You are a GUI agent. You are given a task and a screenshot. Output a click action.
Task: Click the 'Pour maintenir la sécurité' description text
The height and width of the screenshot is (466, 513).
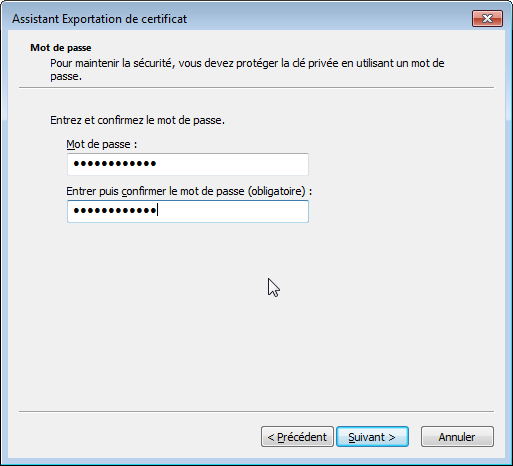click(247, 69)
